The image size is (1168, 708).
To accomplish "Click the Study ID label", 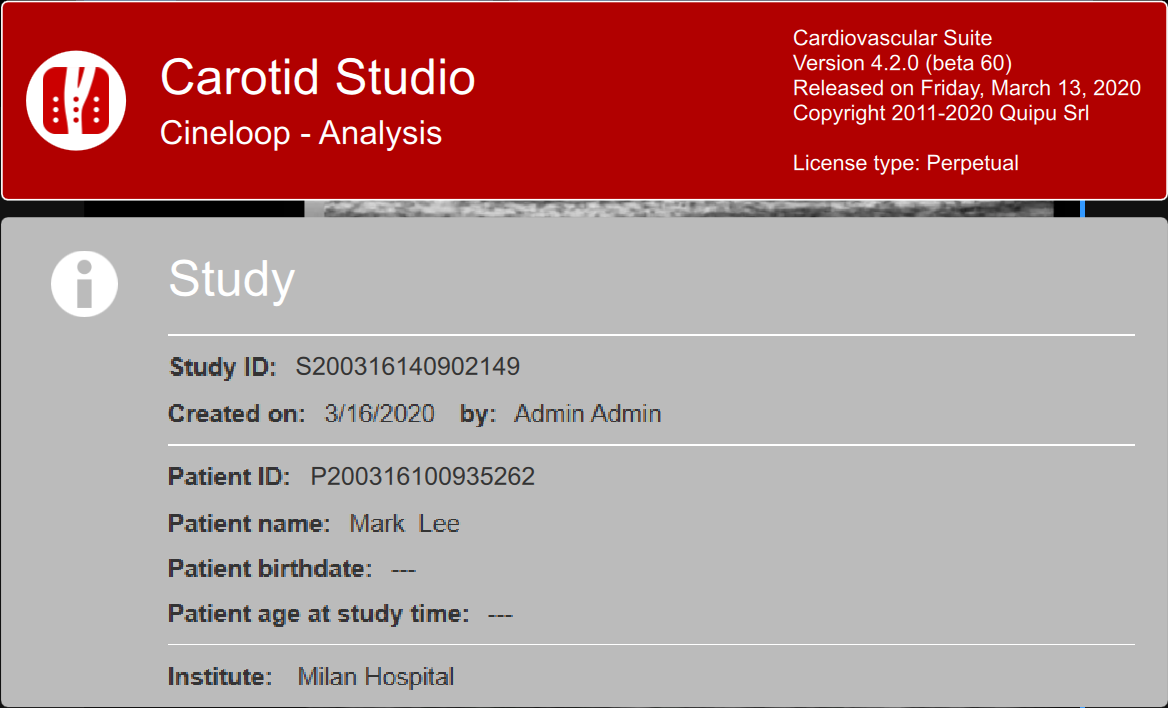I will (222, 367).
